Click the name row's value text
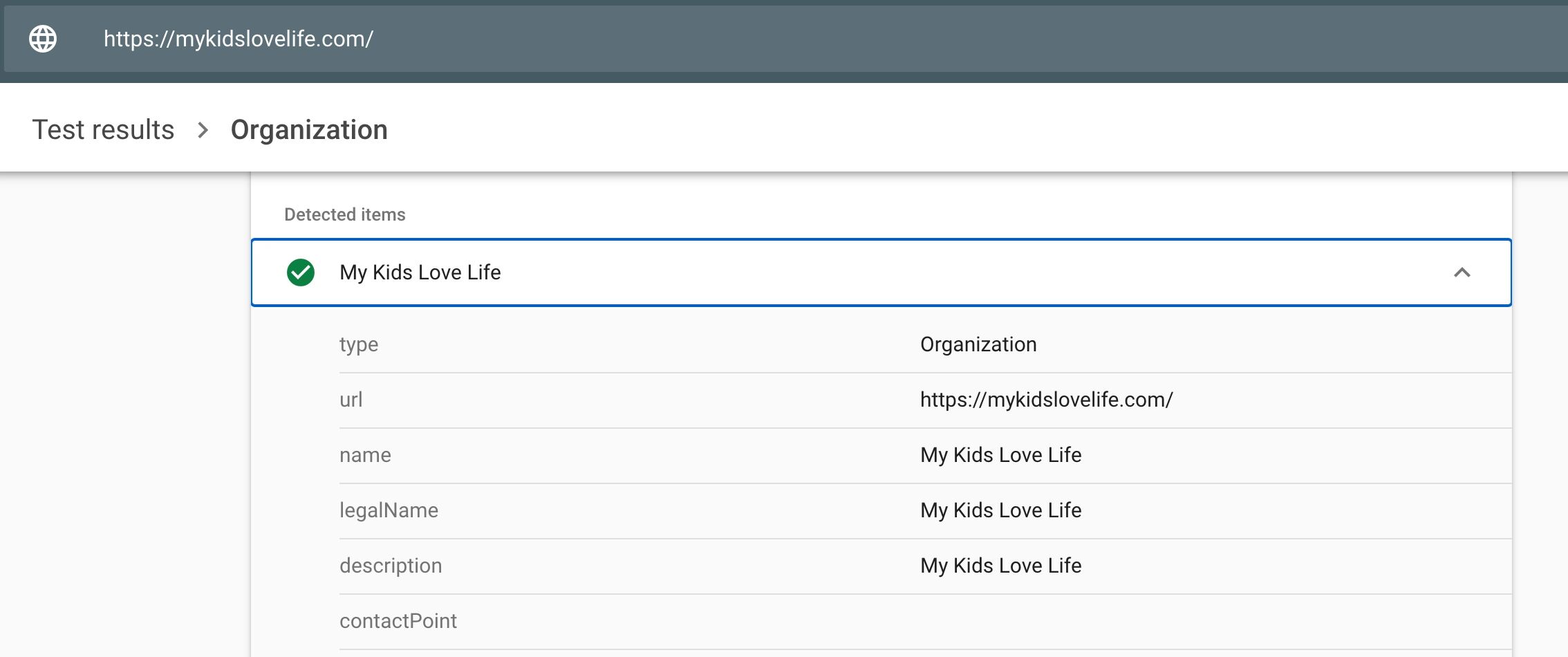The width and height of the screenshot is (1568, 657). point(1000,455)
